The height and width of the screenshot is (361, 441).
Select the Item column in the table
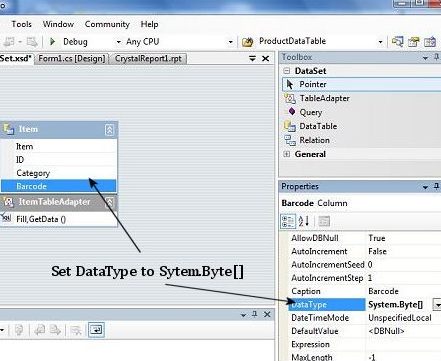[59, 146]
